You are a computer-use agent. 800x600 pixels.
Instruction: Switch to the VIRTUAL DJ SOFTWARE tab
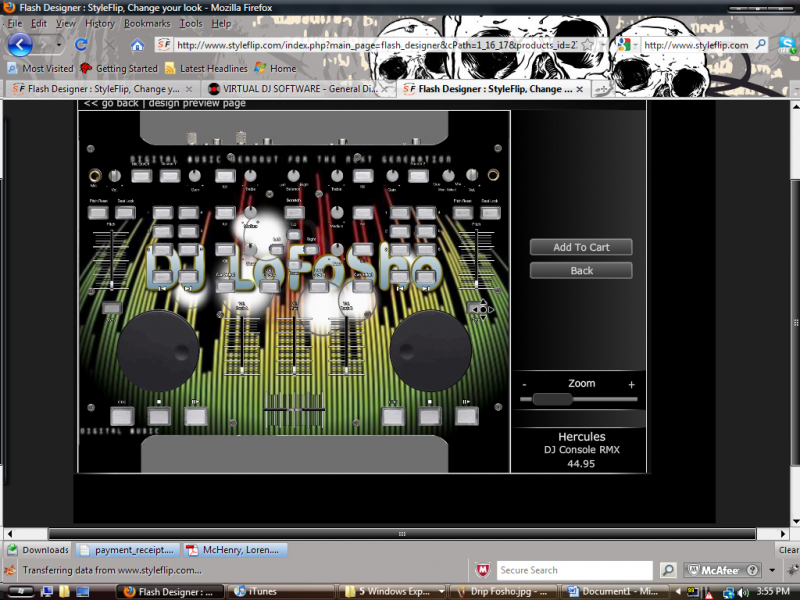point(298,89)
